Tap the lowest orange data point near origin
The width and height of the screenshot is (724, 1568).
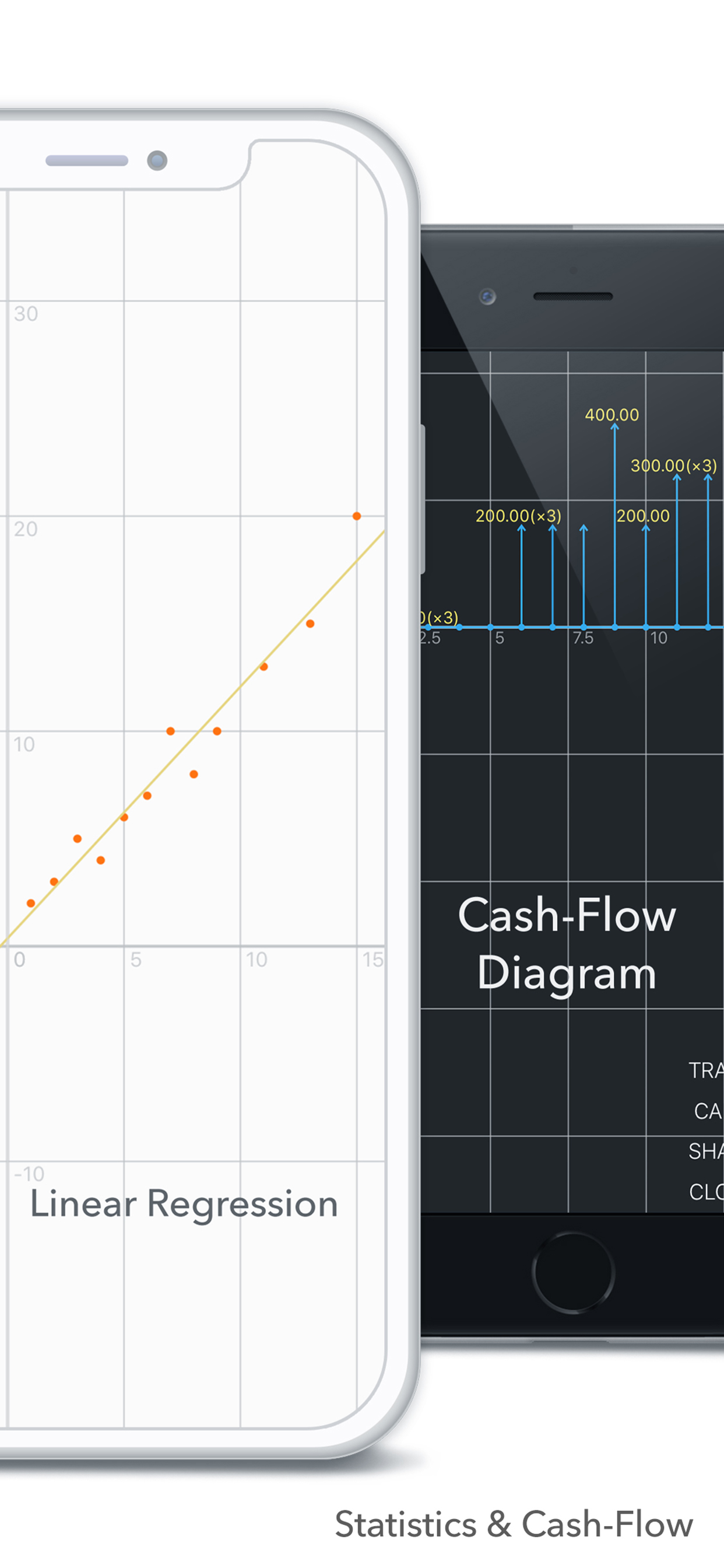[x=30, y=904]
